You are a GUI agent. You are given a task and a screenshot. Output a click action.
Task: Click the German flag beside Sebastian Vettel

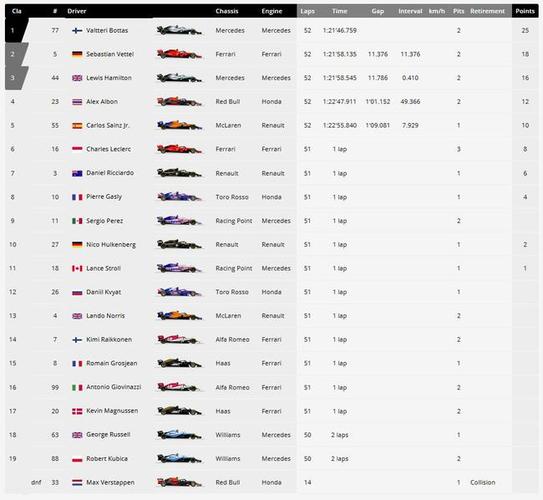tap(77, 54)
